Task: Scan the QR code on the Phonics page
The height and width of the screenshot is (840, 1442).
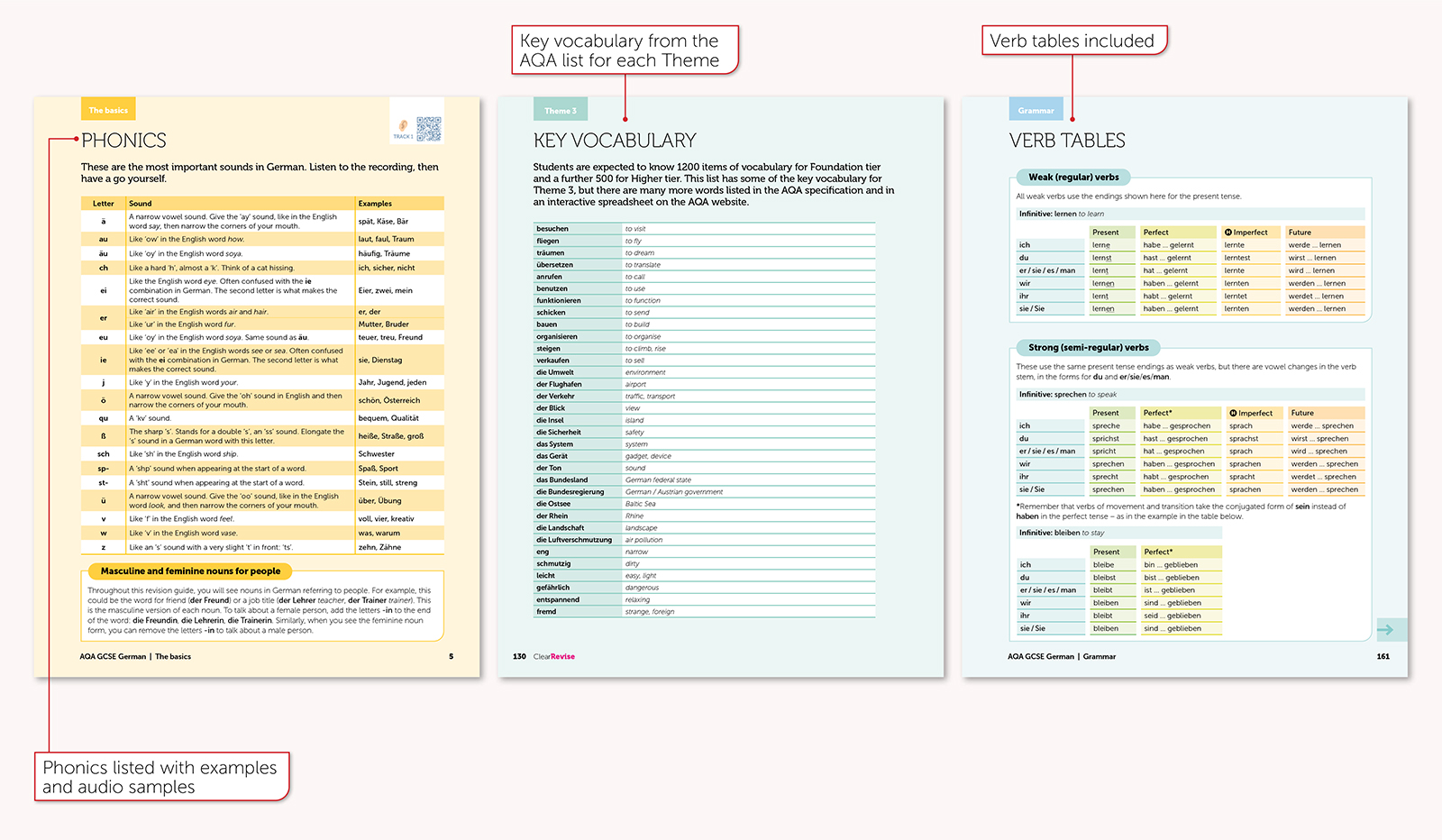Action: 430,129
